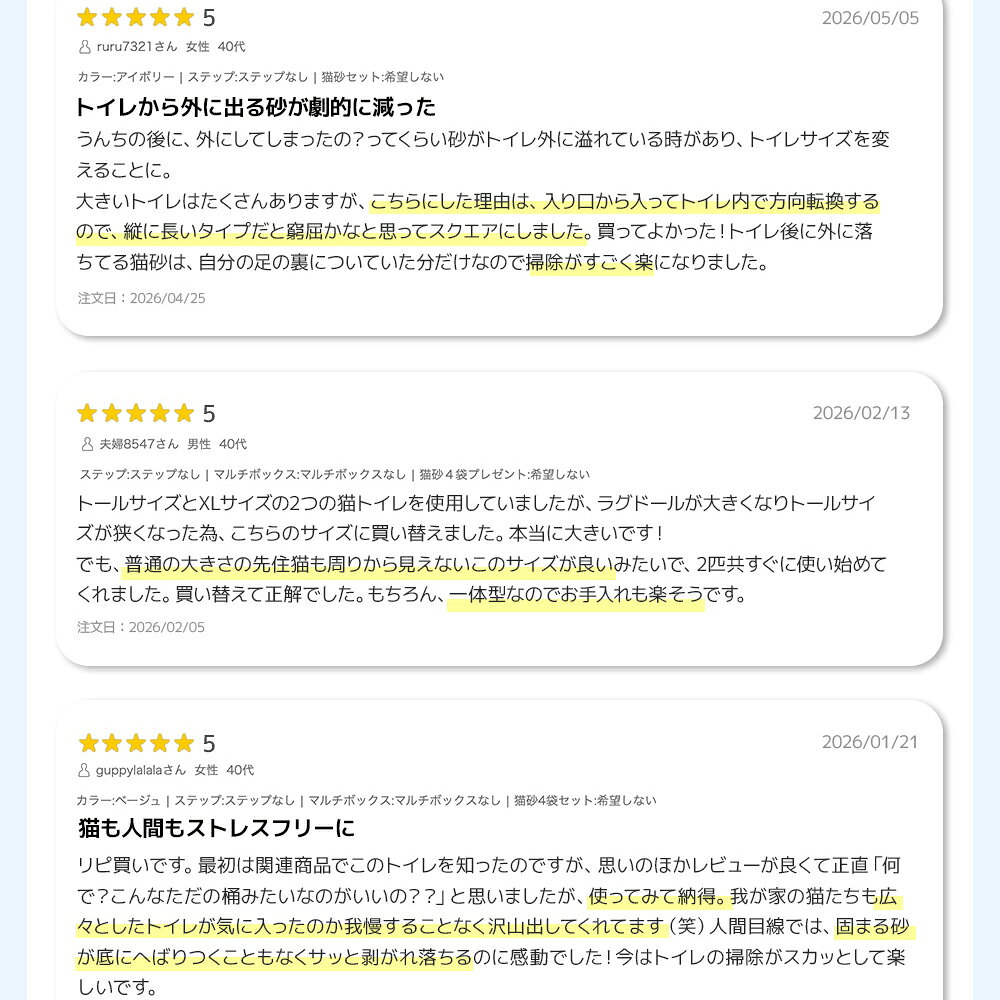Screen dimensions: 1000x1000
Task: Open reviewer ruru7321さん profile name
Action: [x=136, y=47]
